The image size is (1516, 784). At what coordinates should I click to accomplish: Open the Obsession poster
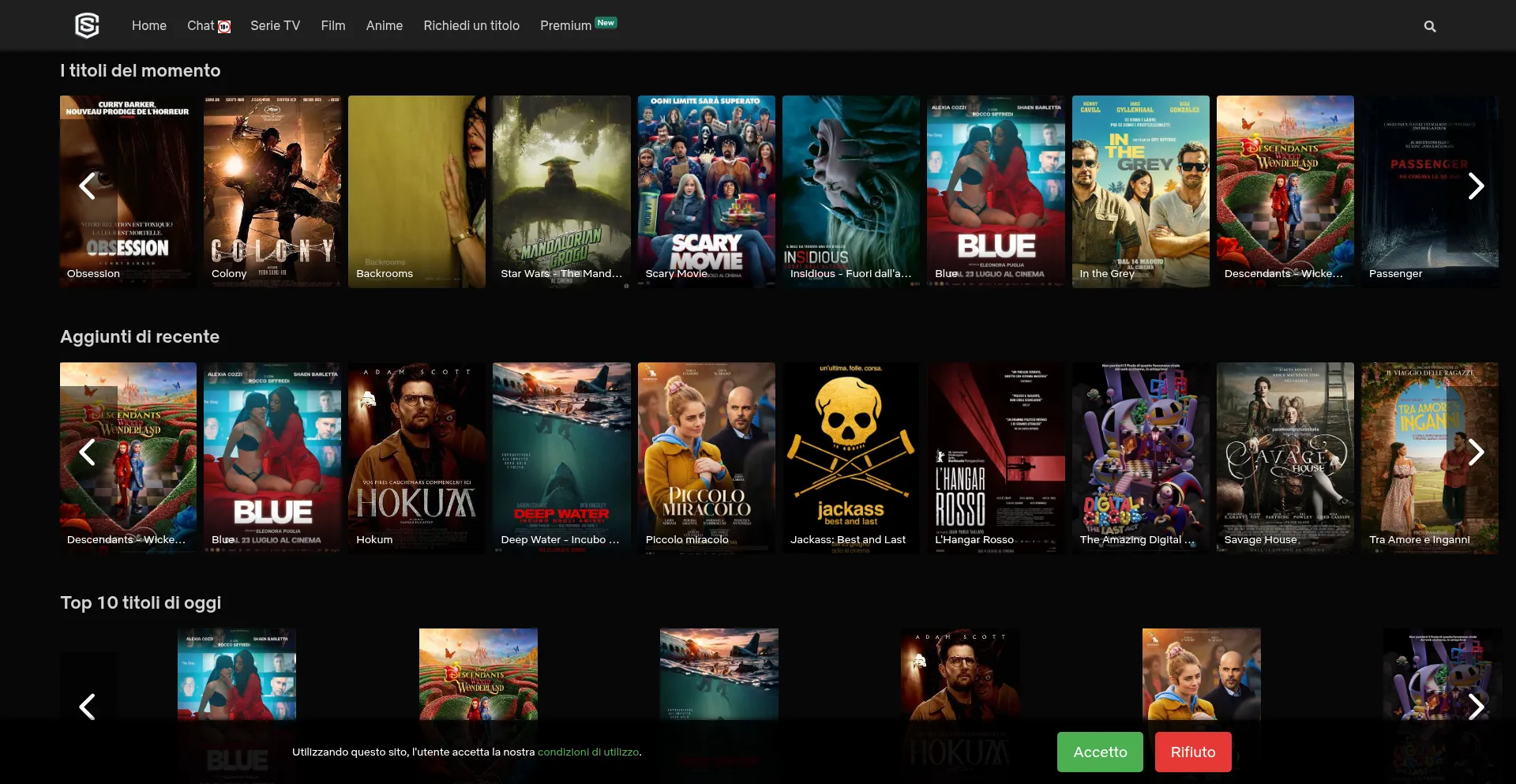click(129, 192)
